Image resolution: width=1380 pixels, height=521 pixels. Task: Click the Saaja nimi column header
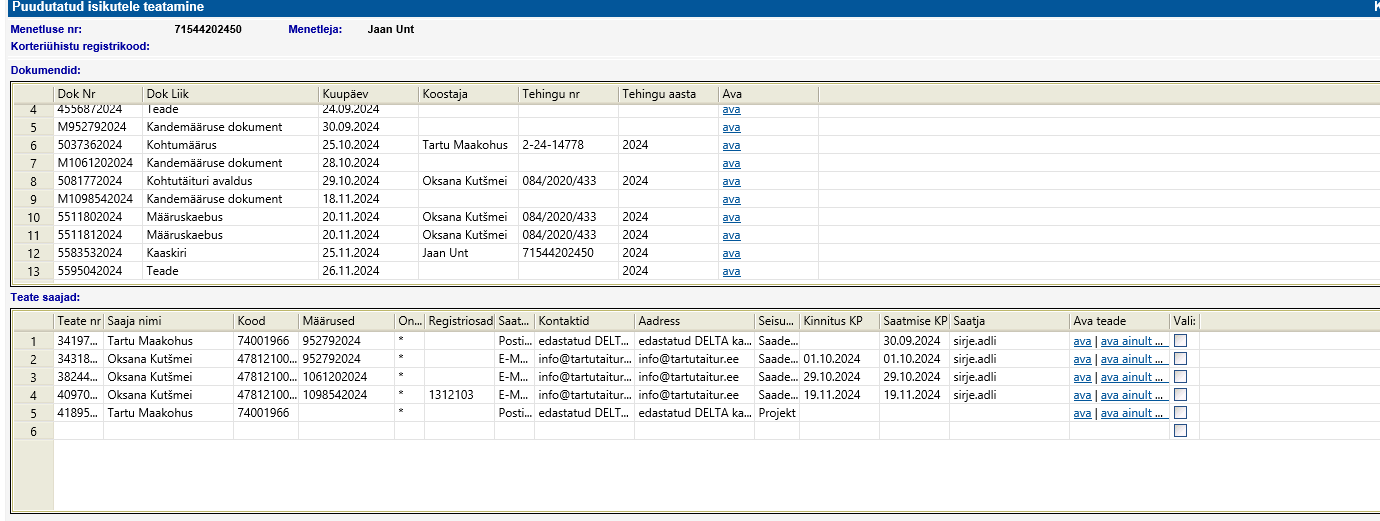[x=168, y=321]
